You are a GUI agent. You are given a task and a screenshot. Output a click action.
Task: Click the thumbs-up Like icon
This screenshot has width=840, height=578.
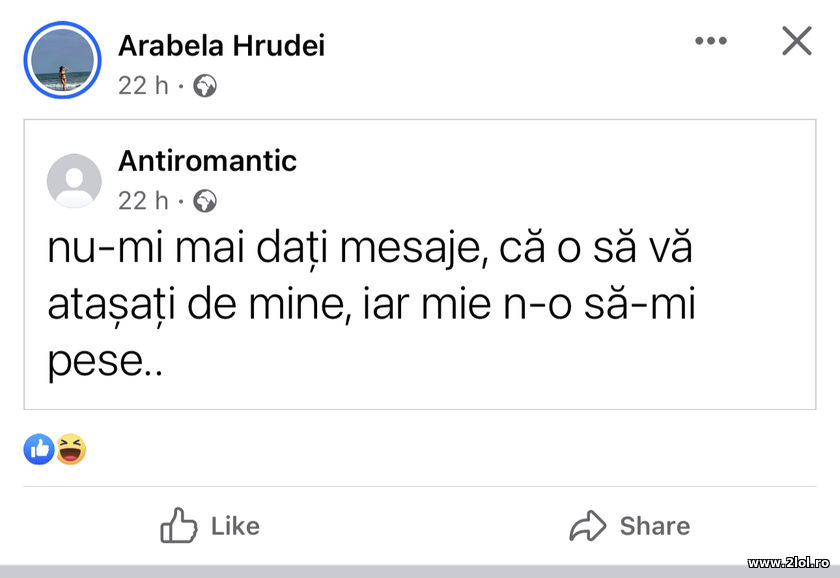[x=178, y=525]
